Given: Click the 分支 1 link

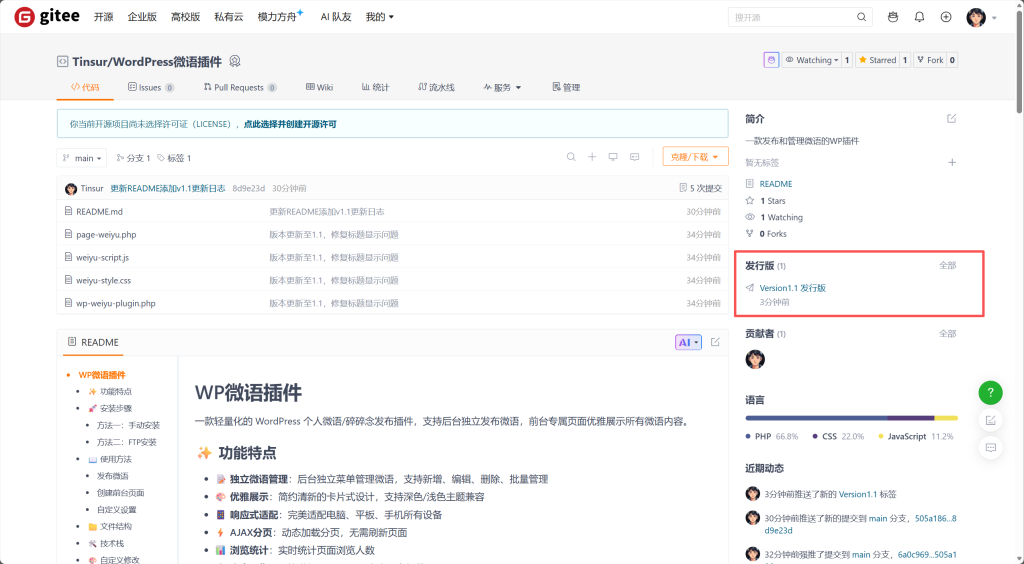Looking at the screenshot, I should click(x=133, y=158).
